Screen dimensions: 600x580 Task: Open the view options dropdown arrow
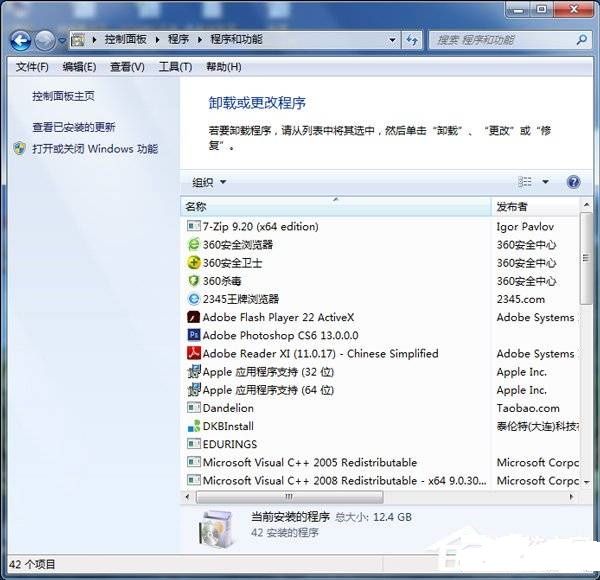546,182
